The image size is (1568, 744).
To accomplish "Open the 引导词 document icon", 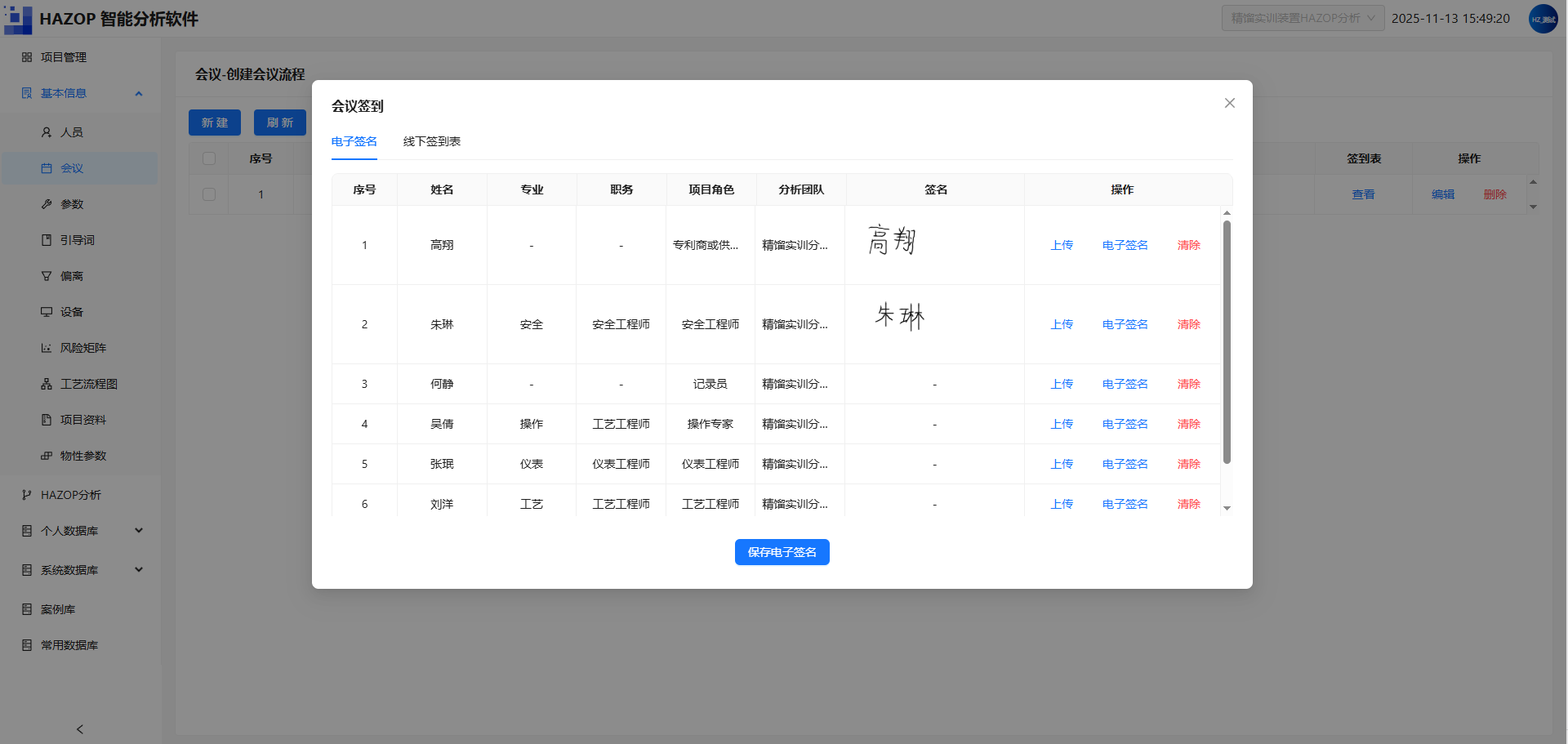I will pos(47,240).
